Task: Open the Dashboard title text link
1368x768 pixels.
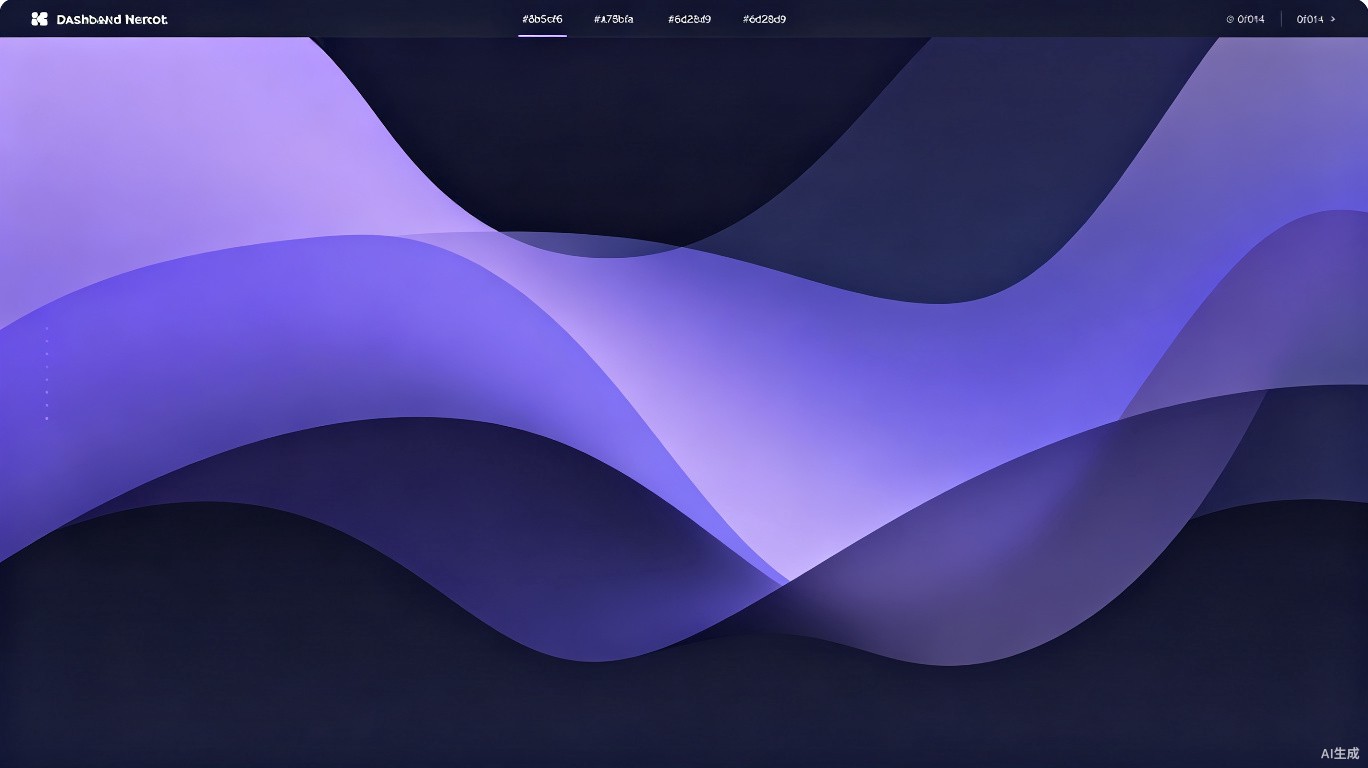Action: [112, 19]
